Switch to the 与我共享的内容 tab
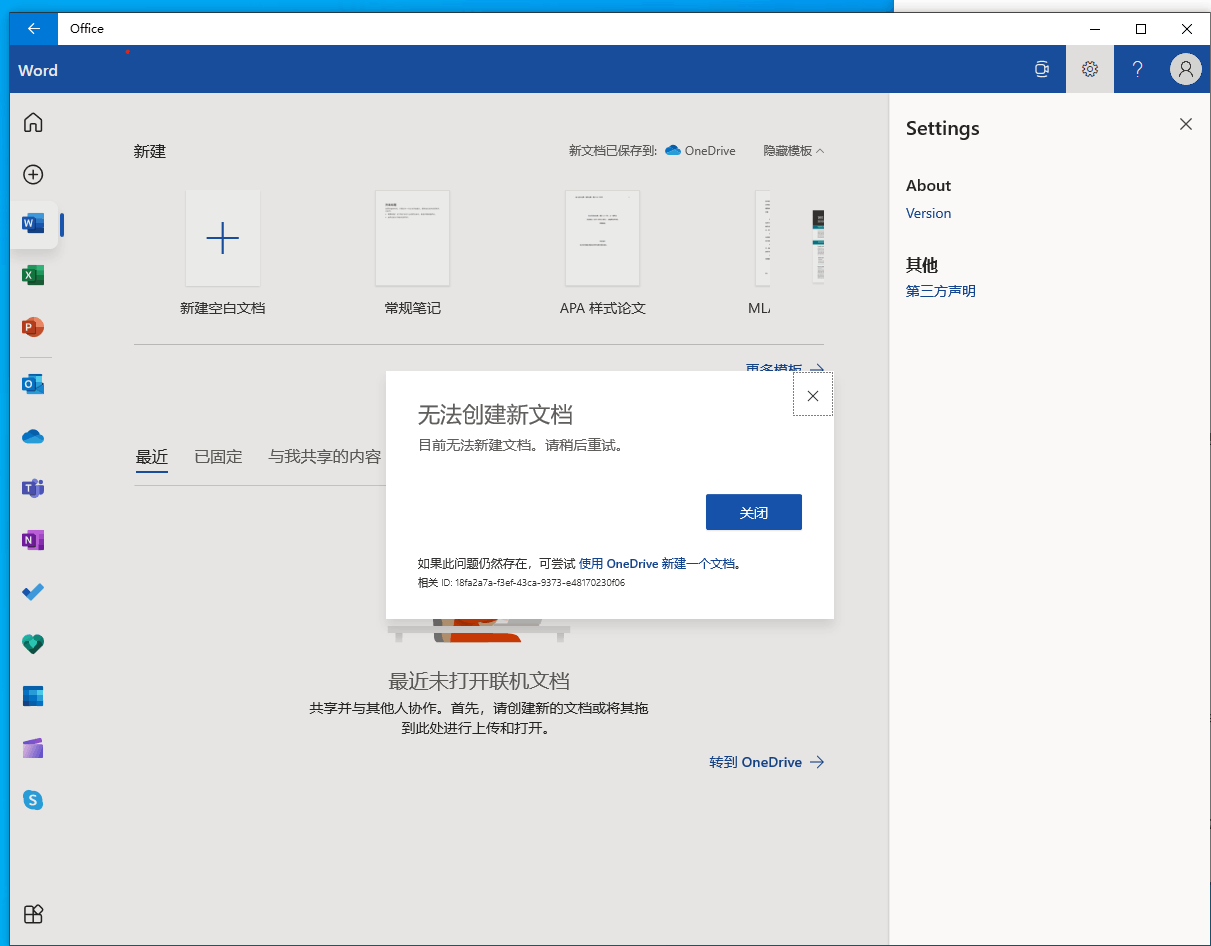Image resolution: width=1211 pixels, height=946 pixels. coord(325,457)
